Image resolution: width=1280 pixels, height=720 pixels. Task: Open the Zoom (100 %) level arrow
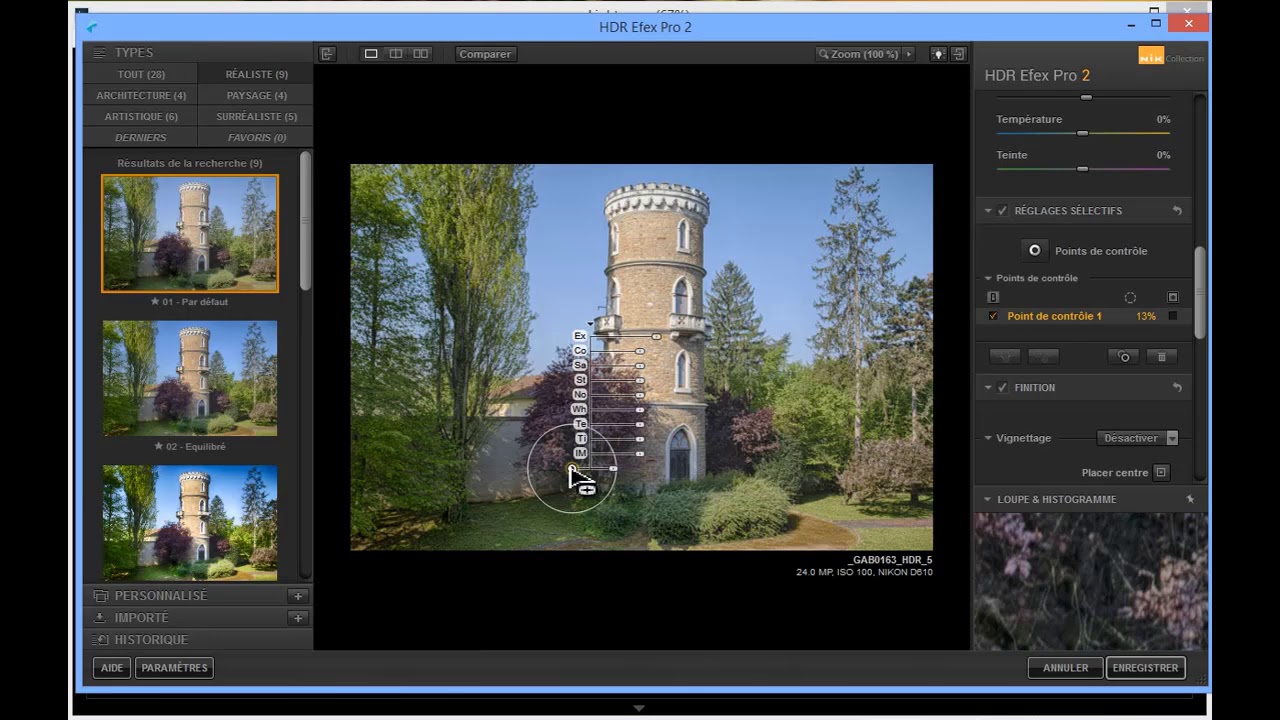tap(908, 54)
